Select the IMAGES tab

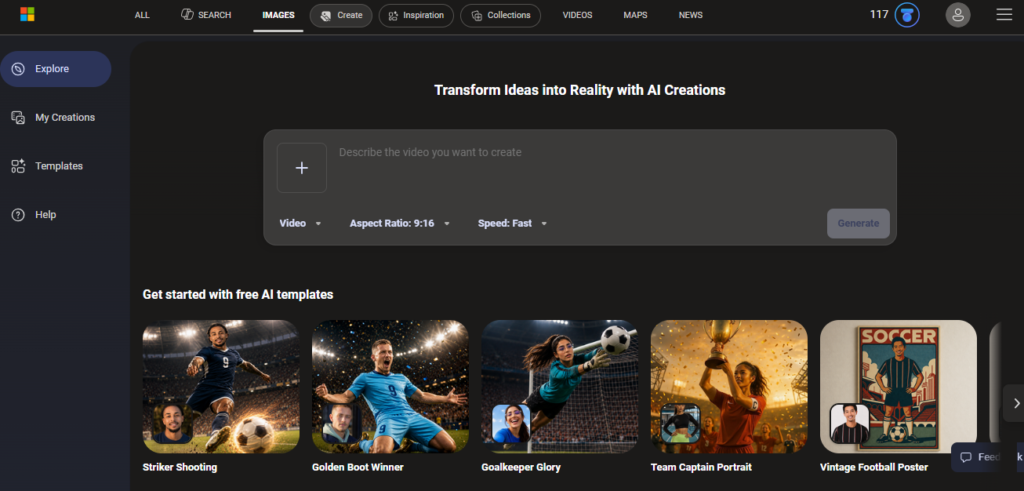click(x=278, y=15)
